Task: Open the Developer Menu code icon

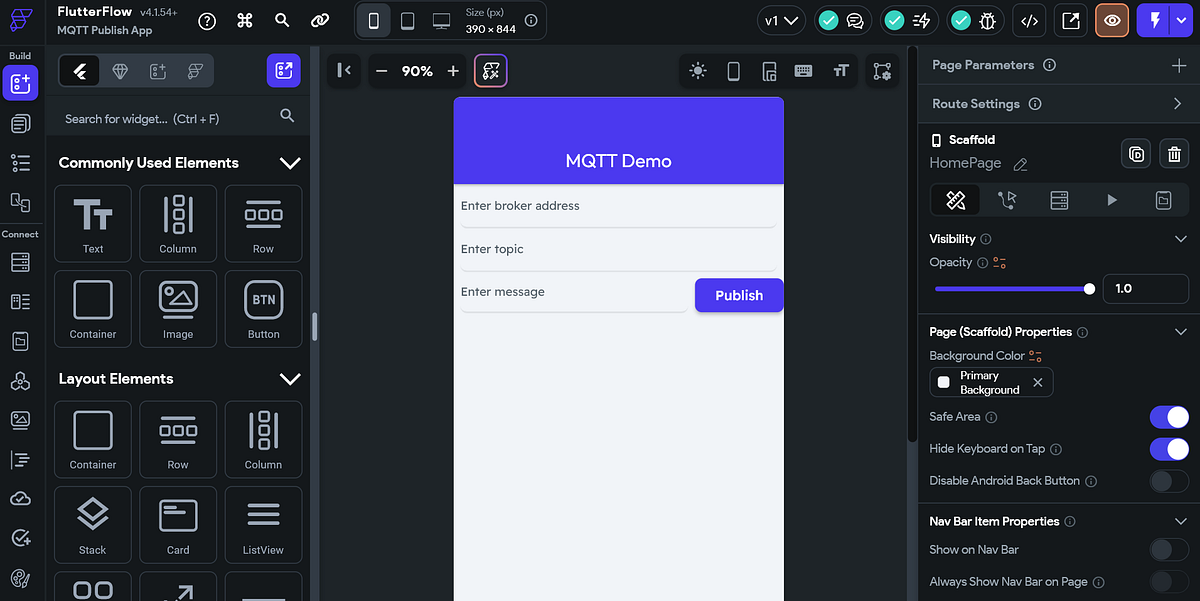Action: 1029,20
